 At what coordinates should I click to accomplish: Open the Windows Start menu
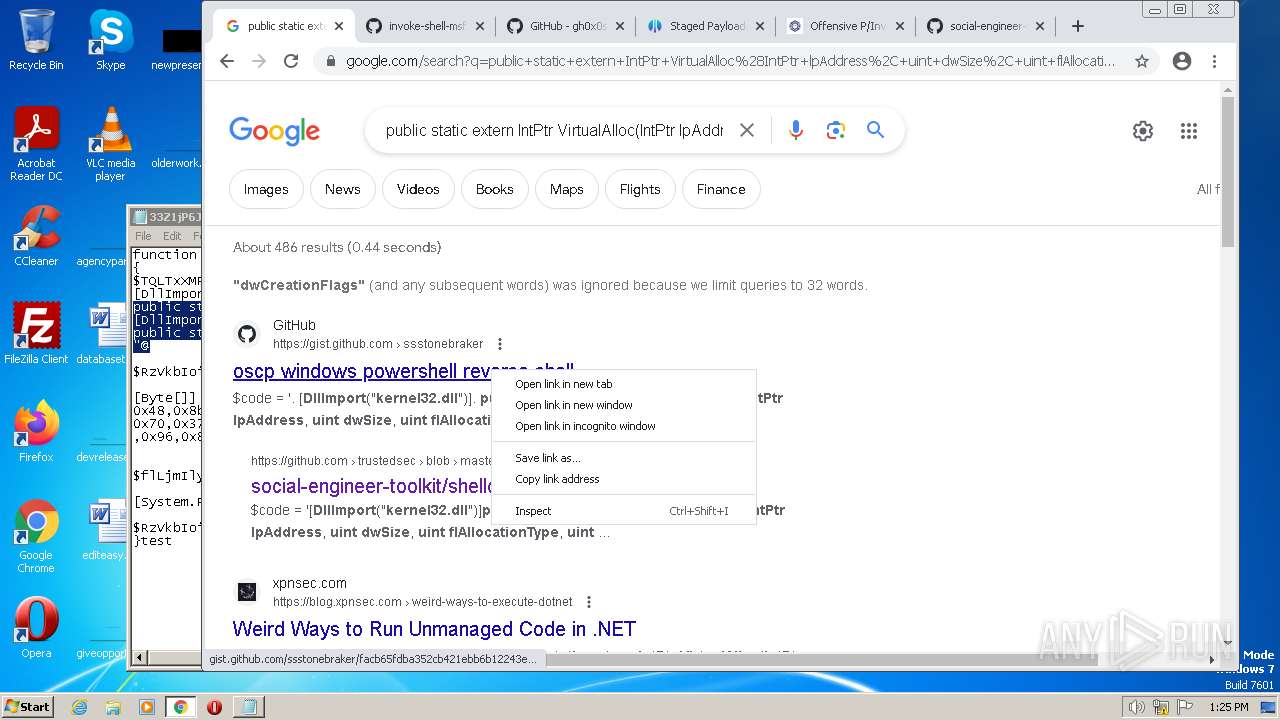[28, 707]
